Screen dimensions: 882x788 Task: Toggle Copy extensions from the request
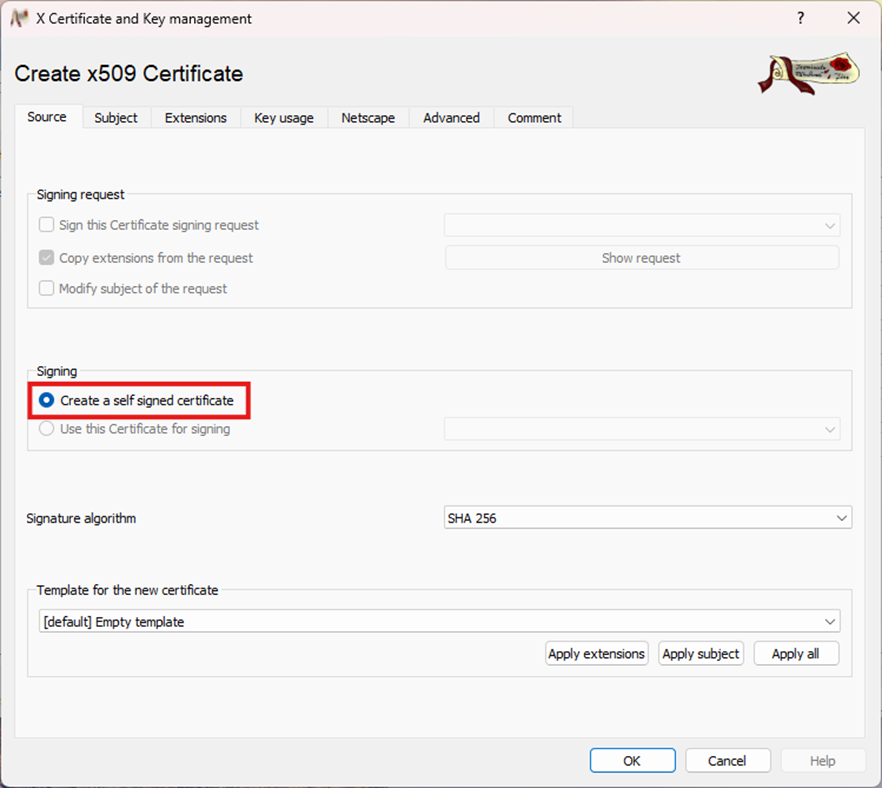[x=46, y=258]
